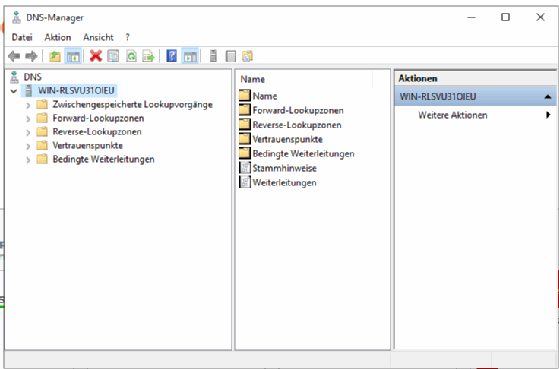This screenshot has height=369, width=559.
Task: Expand Zwischengespeicherte Lookupvorgänge tree node
Action: [x=28, y=105]
